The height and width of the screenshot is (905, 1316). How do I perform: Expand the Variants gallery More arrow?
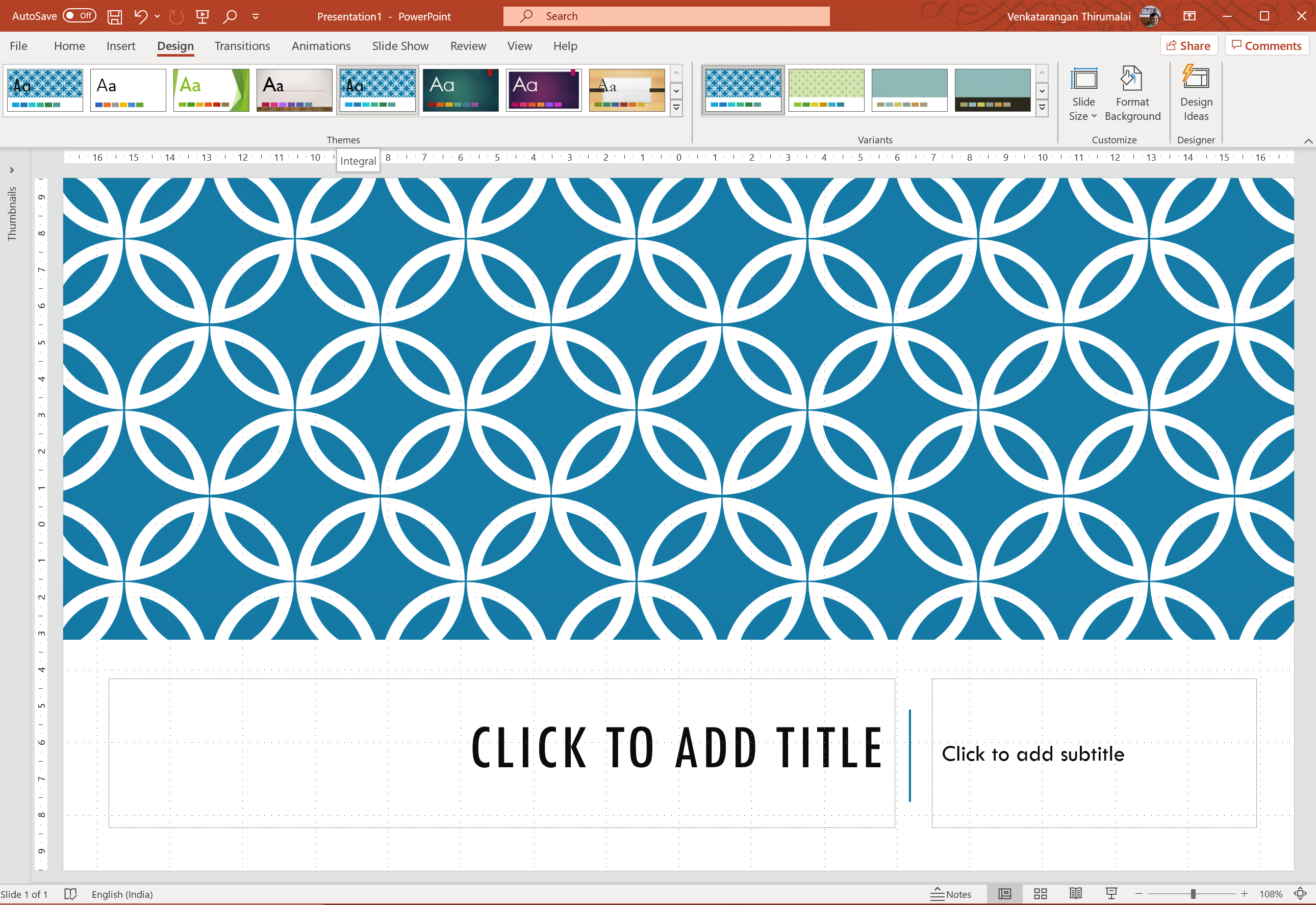1042,108
